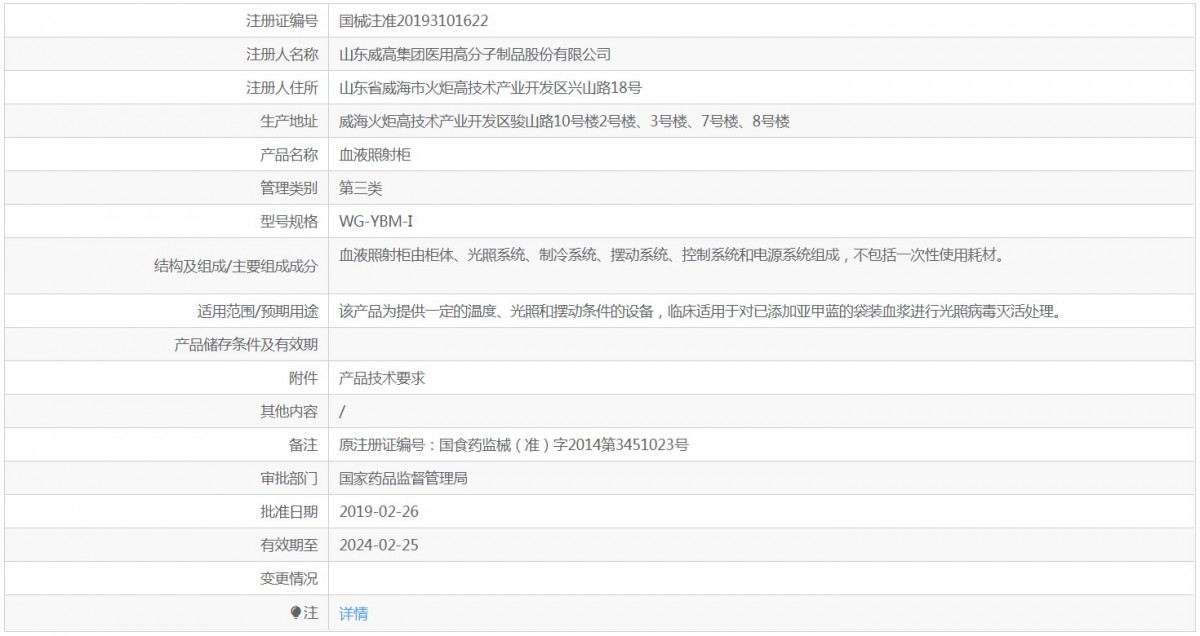Click the 注册证编号 label
The width and height of the screenshot is (1200, 636).
(282, 20)
